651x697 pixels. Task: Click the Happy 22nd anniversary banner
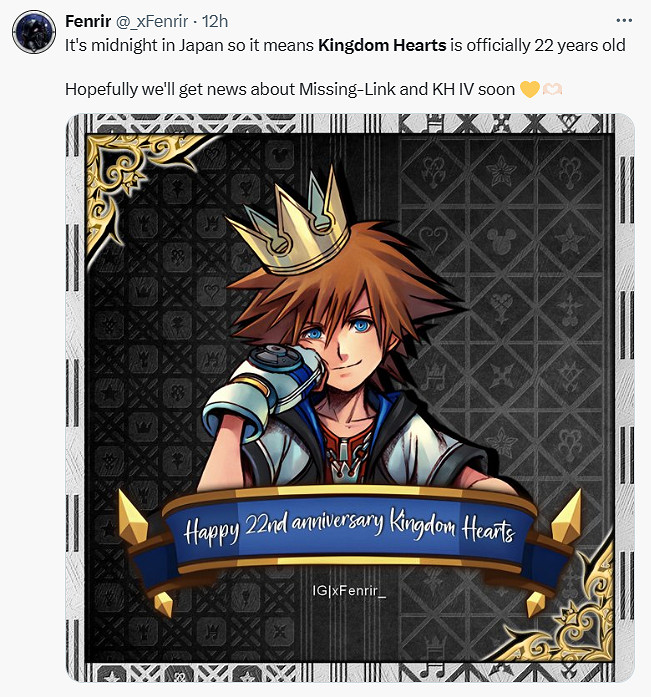[349, 530]
